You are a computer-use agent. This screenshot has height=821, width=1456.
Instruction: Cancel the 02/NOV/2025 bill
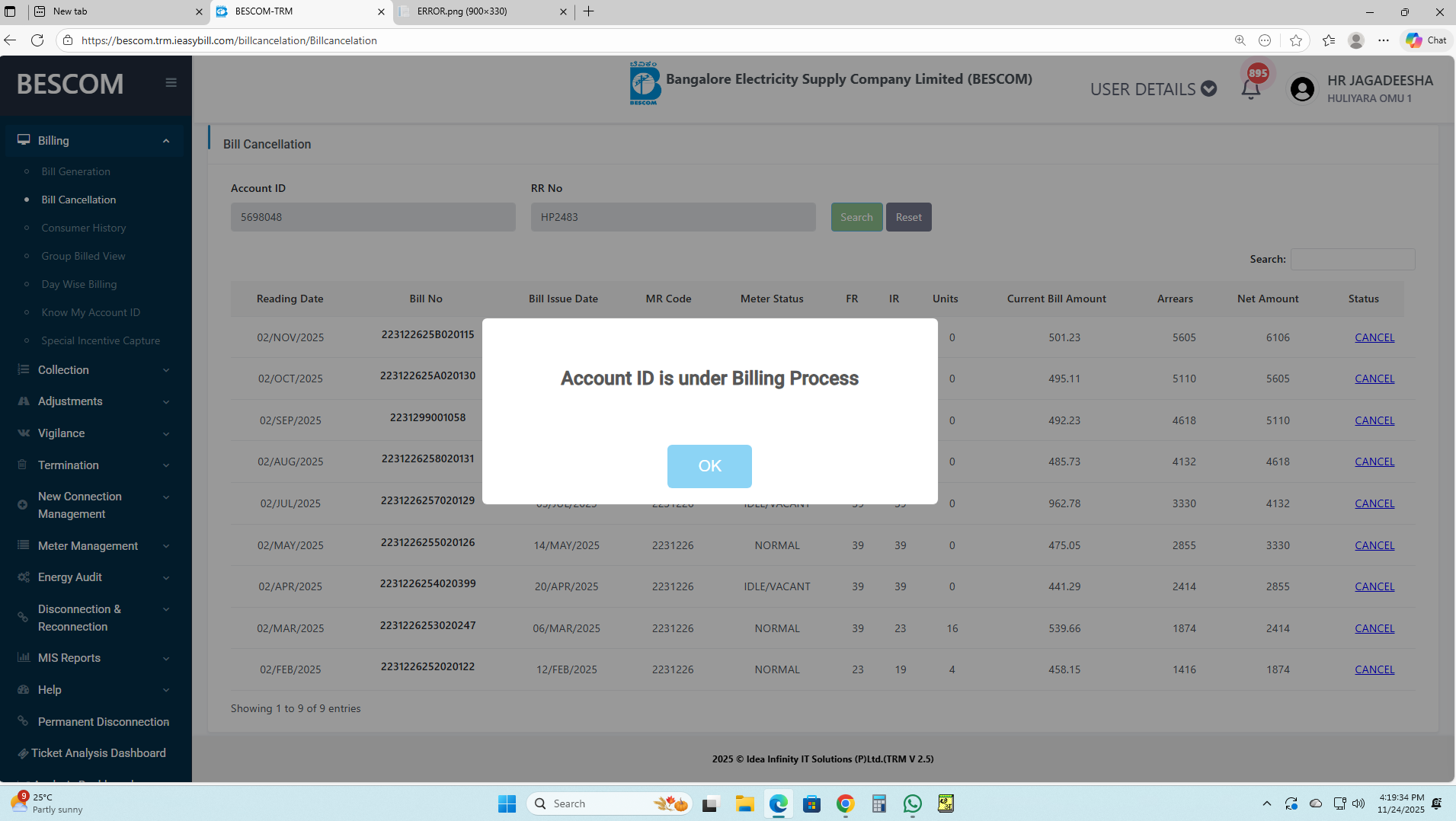(1374, 337)
